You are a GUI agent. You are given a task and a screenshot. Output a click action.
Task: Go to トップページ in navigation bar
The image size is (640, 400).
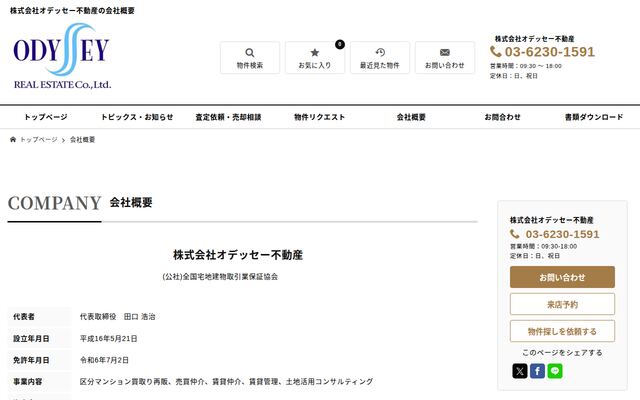pos(46,117)
